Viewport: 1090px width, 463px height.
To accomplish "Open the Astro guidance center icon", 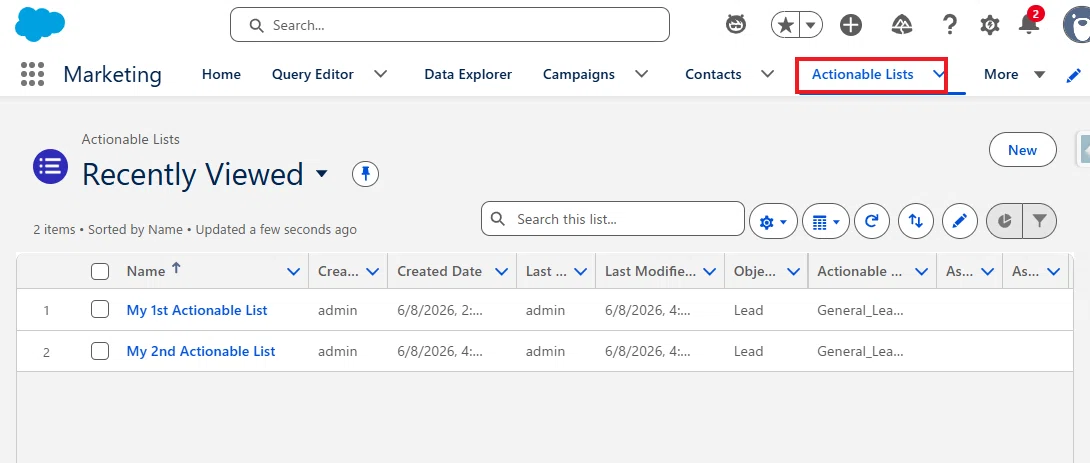I will tap(735, 25).
